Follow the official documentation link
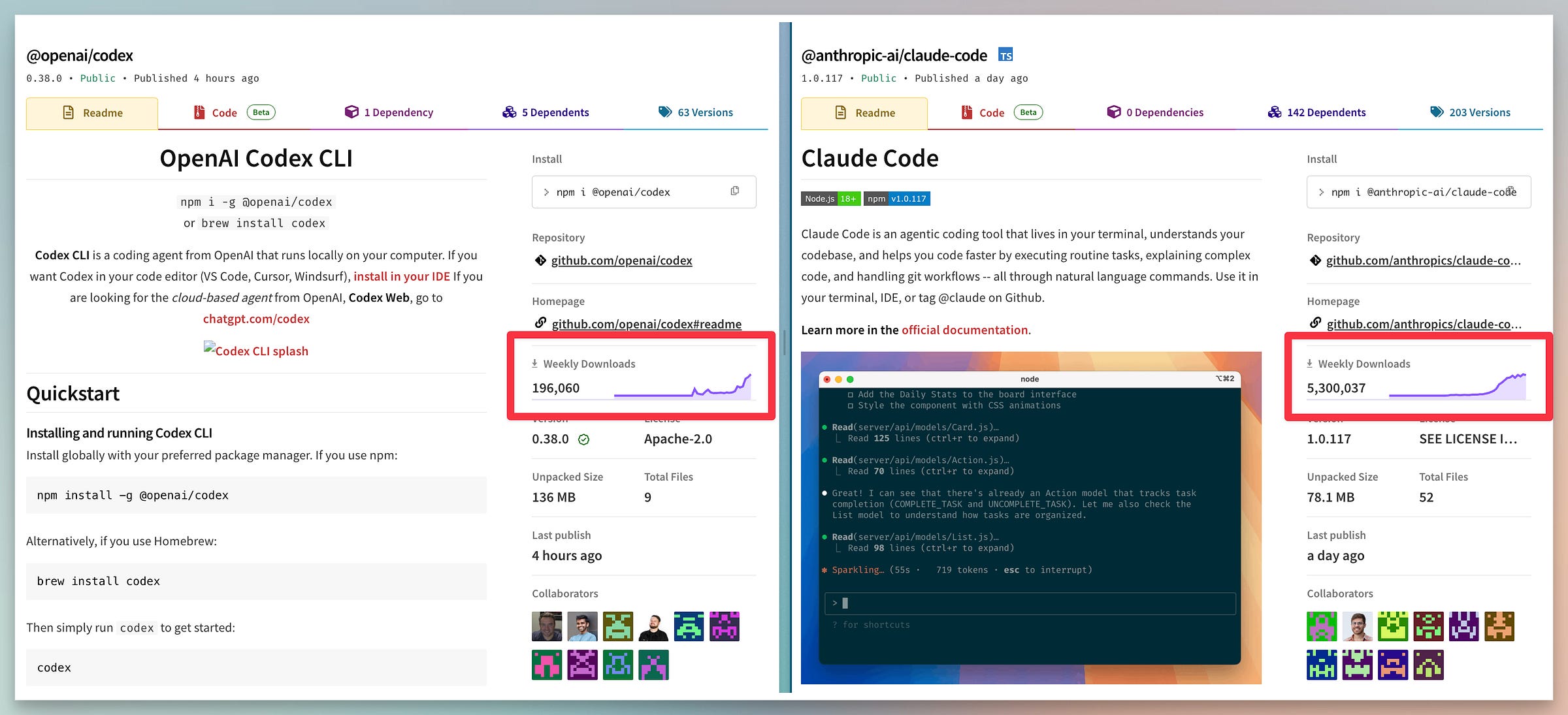 click(964, 330)
